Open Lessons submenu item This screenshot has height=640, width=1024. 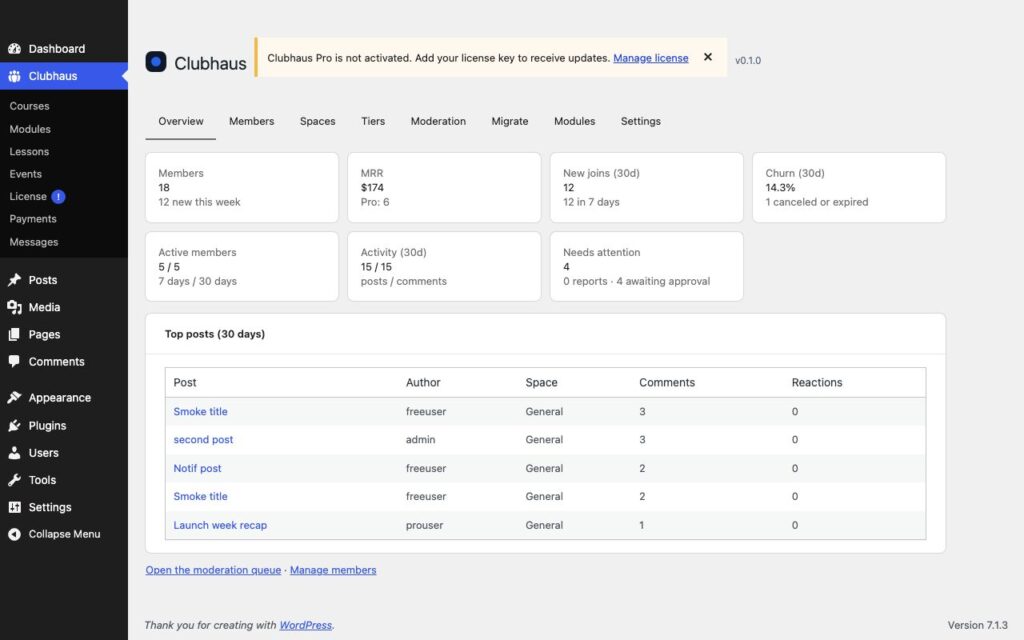point(29,152)
